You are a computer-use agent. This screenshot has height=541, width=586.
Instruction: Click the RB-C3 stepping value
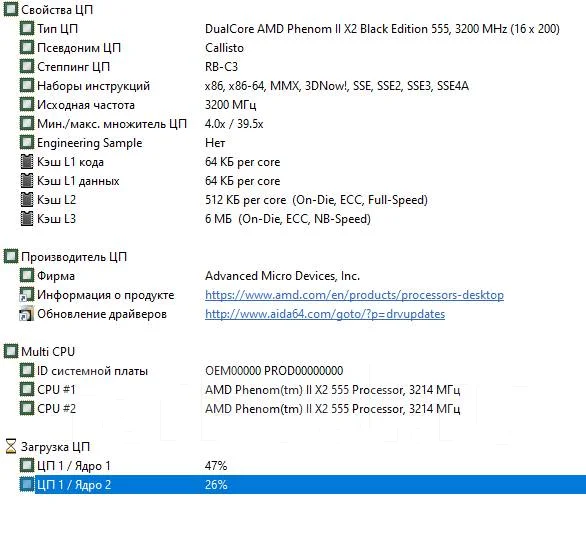click(221, 67)
